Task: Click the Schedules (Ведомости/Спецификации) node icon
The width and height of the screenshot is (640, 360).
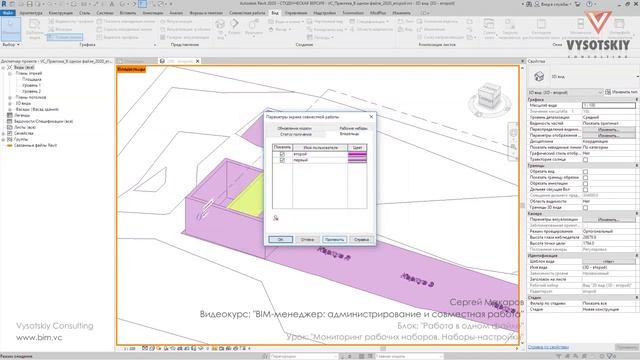Action: point(10,121)
